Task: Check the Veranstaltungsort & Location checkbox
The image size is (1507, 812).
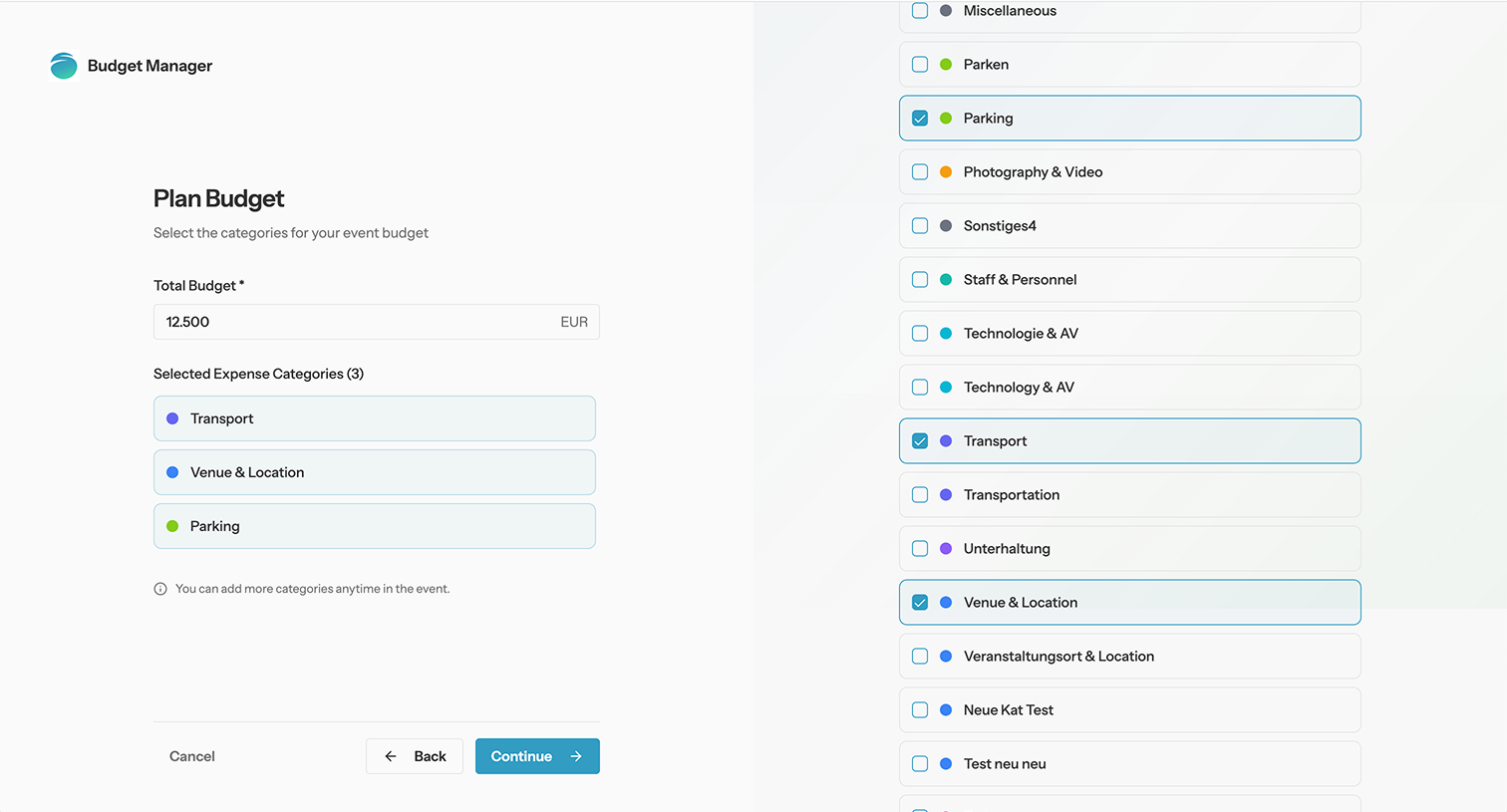Action: [x=920, y=657]
